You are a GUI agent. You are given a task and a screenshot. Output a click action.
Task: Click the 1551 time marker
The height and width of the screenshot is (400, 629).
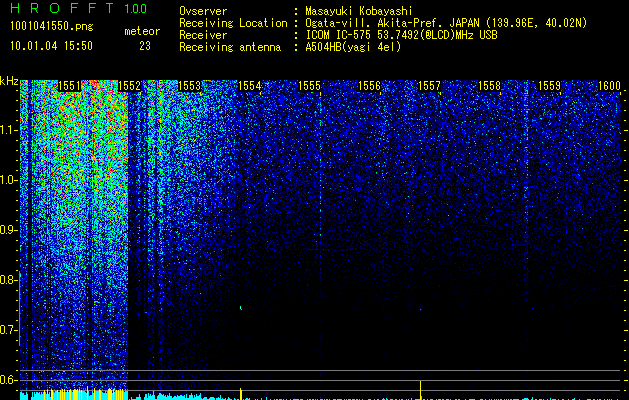point(69,86)
